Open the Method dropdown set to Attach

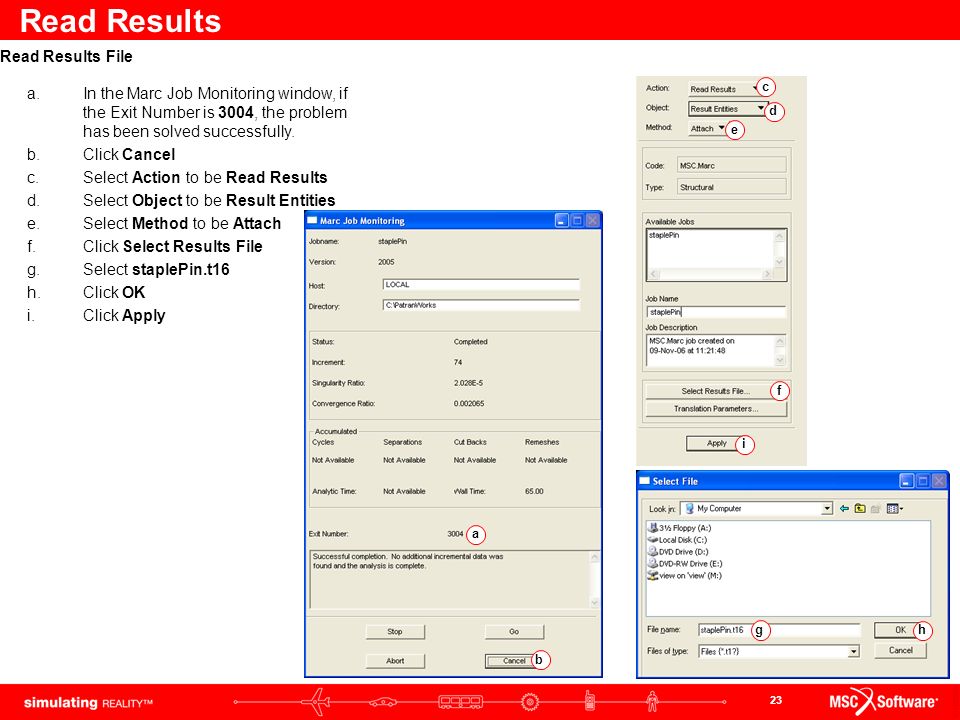point(707,128)
